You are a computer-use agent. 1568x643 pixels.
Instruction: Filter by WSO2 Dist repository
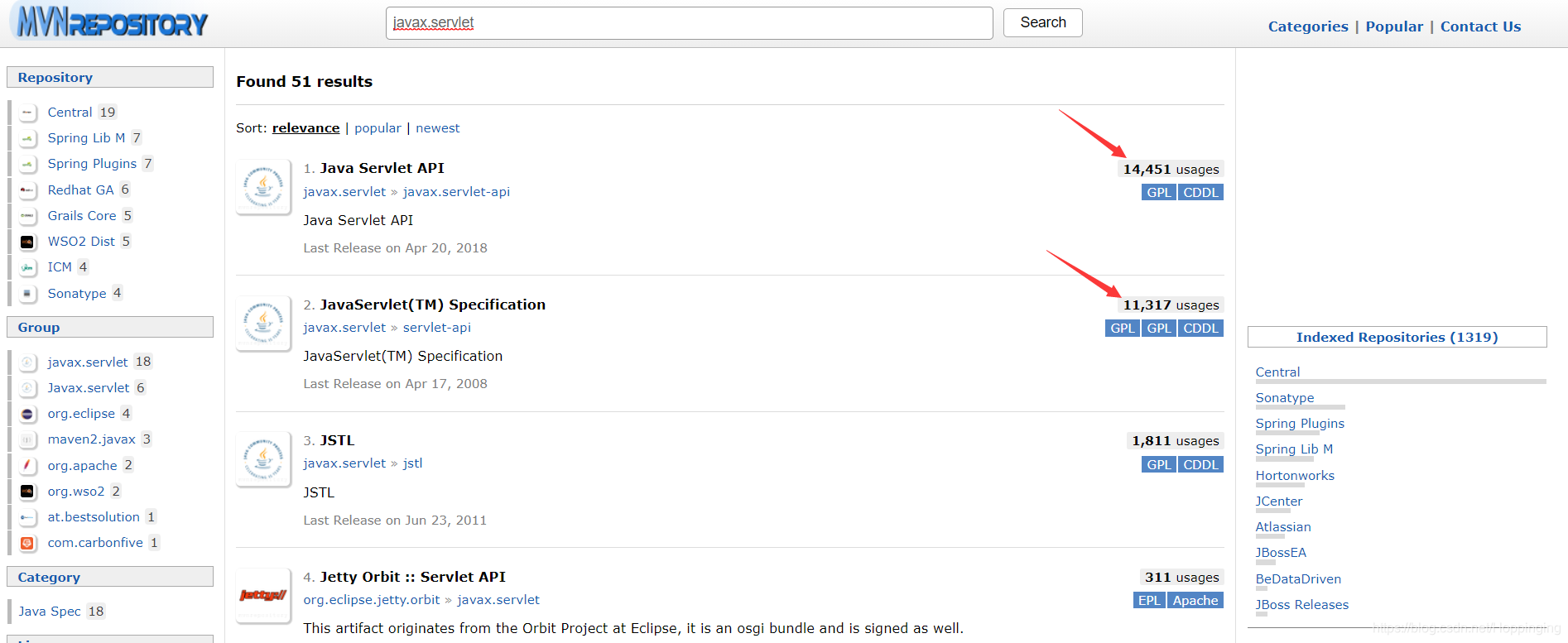(81, 242)
